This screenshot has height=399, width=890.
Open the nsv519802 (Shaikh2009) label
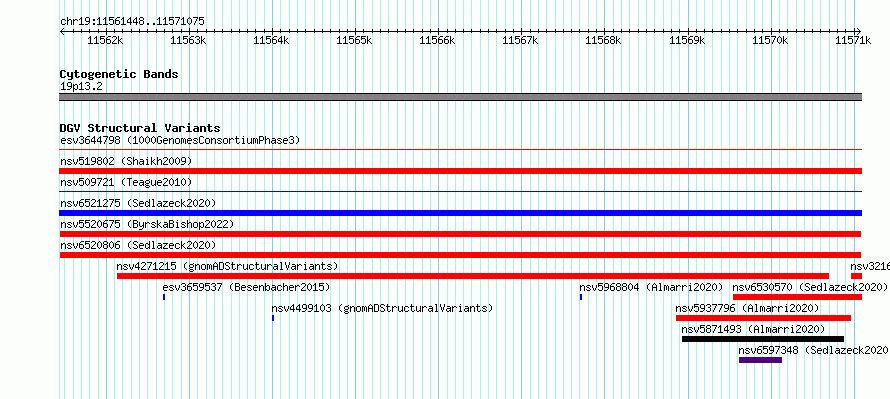pyautogui.click(x=126, y=161)
